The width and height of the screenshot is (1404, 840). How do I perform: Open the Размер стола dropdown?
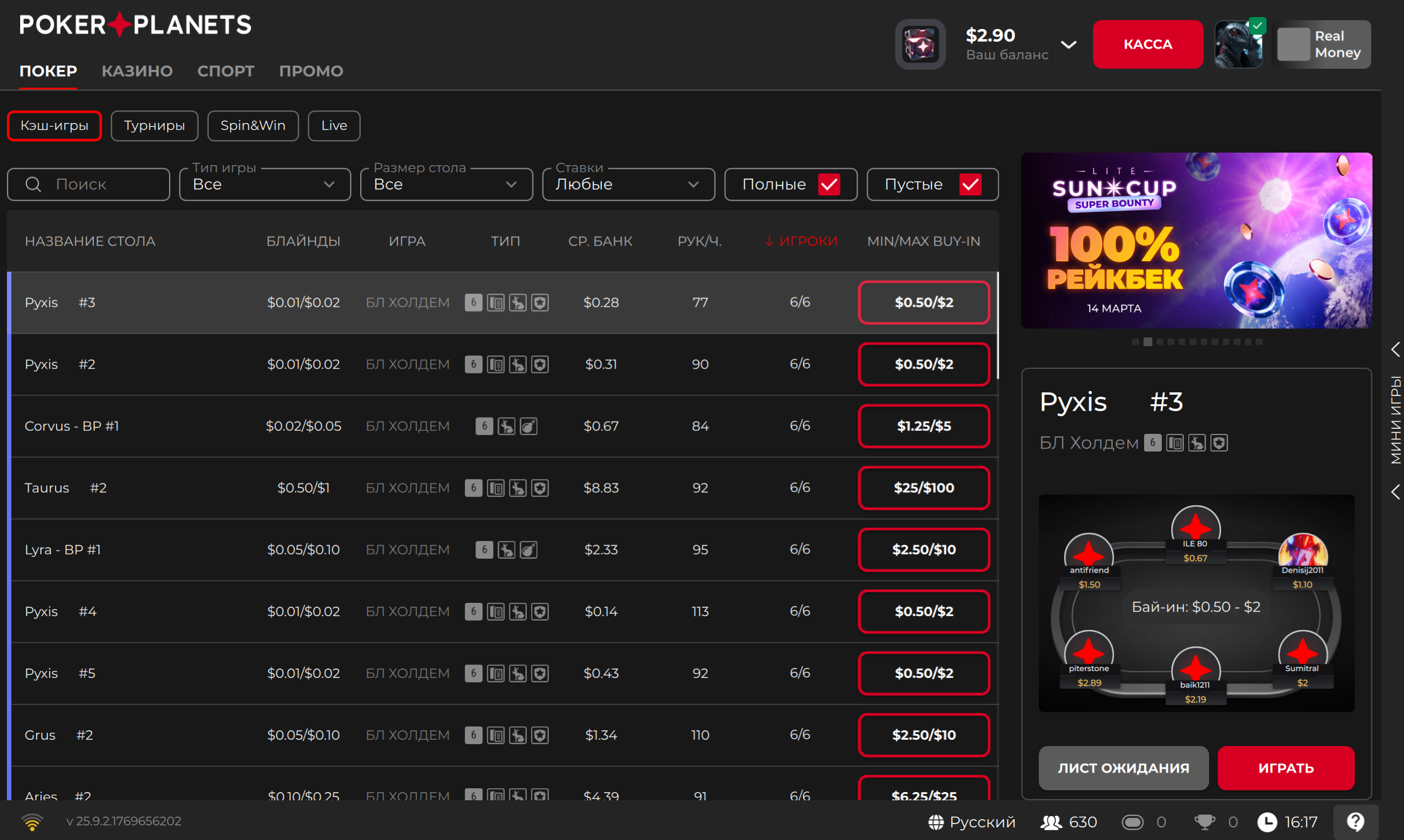[x=446, y=184]
